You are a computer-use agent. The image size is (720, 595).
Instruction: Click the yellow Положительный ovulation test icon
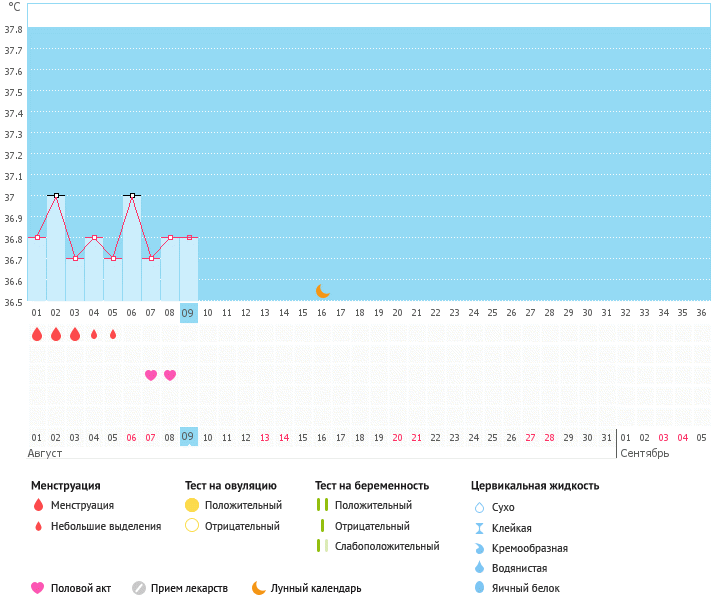[x=192, y=505]
